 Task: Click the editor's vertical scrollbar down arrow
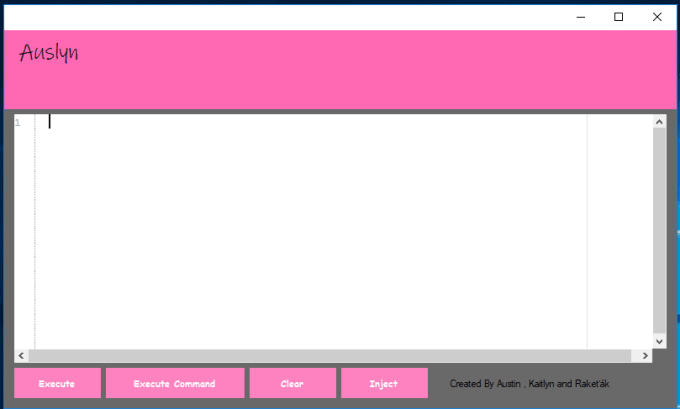pyautogui.click(x=659, y=341)
